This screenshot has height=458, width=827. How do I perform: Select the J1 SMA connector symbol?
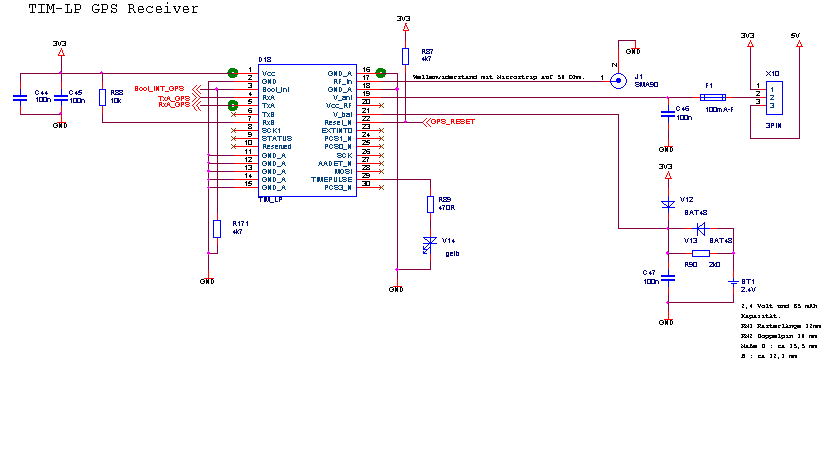click(618, 81)
